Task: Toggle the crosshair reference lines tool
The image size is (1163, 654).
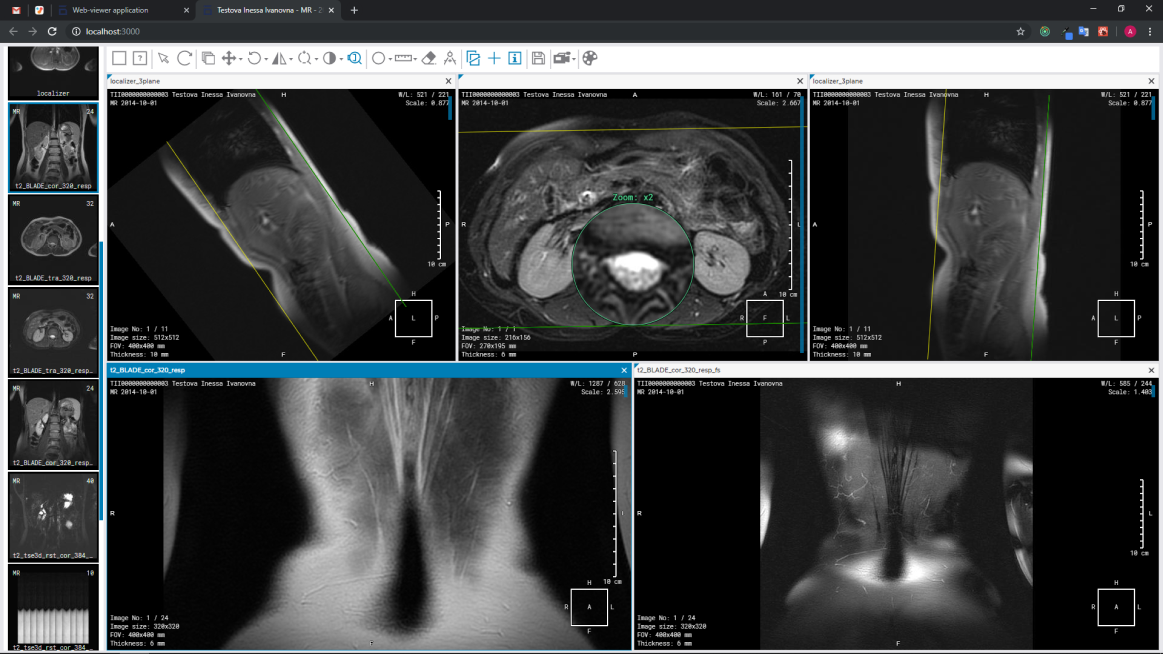Action: coord(494,58)
